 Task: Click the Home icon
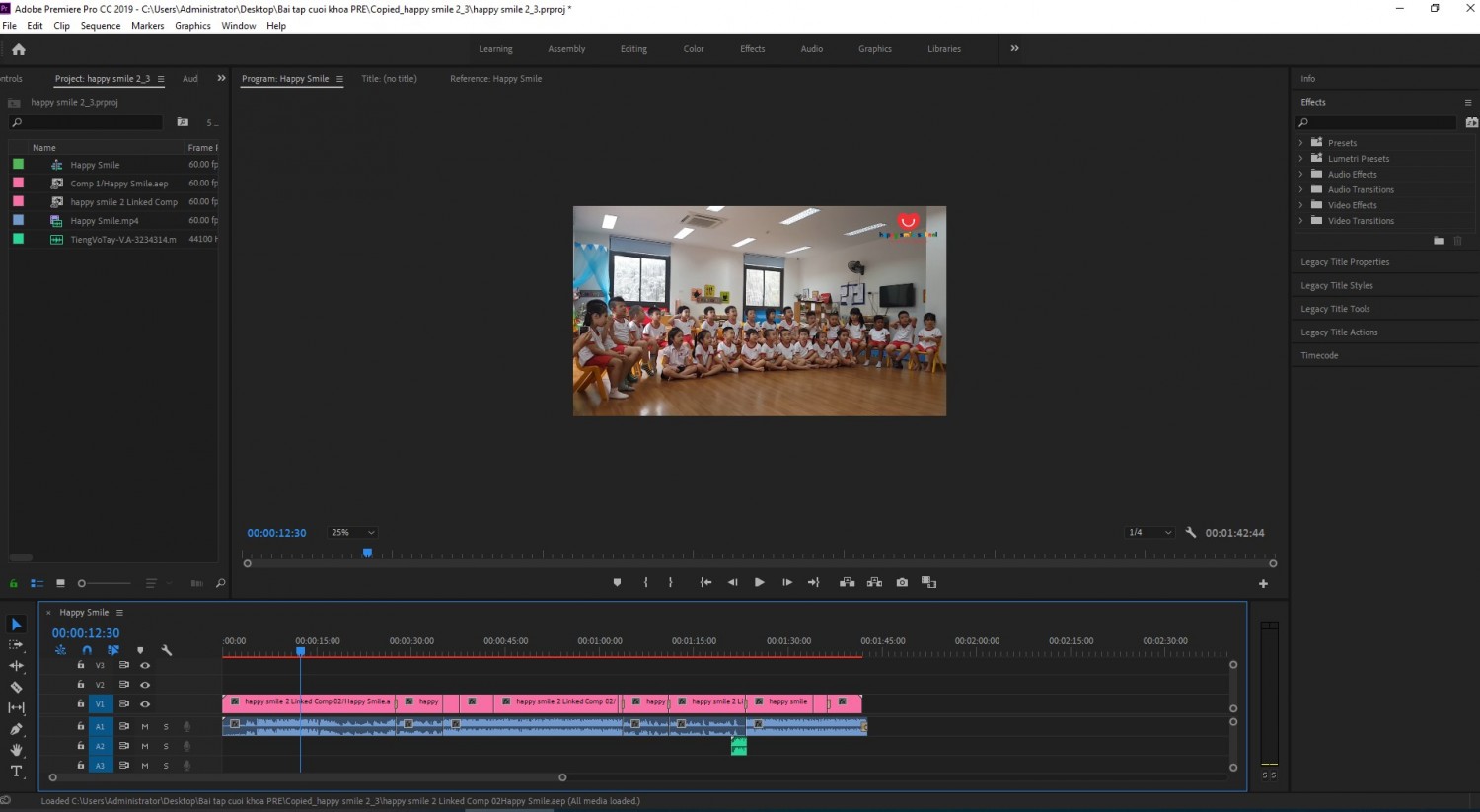tap(18, 49)
